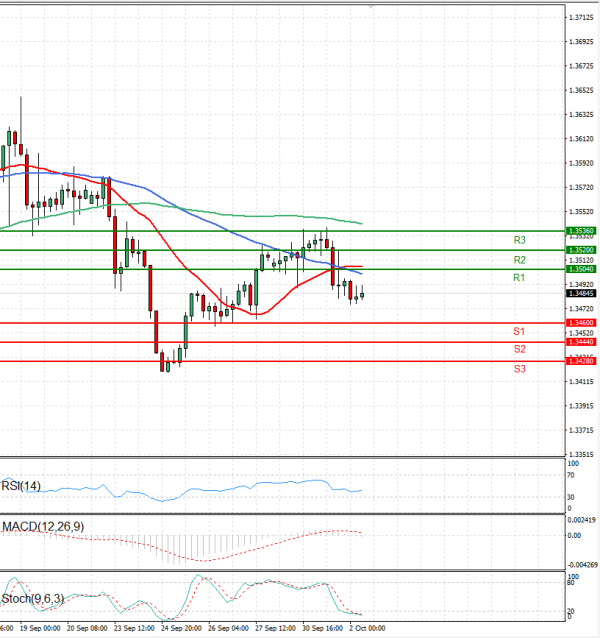Click the 30 Sep 16:00 date label
The height and width of the screenshot is (638, 600).
tap(323, 628)
